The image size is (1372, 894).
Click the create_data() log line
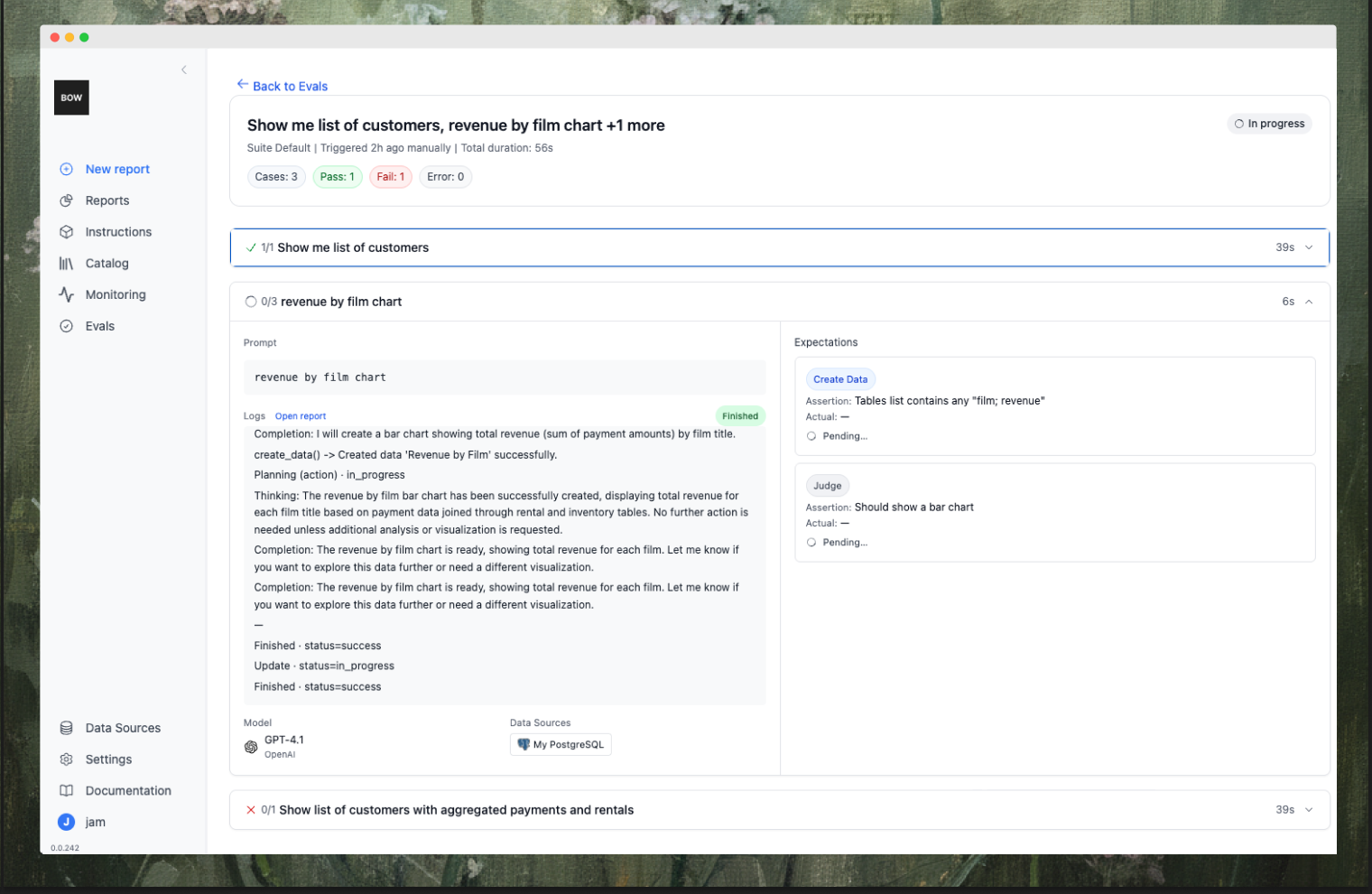click(x=405, y=455)
